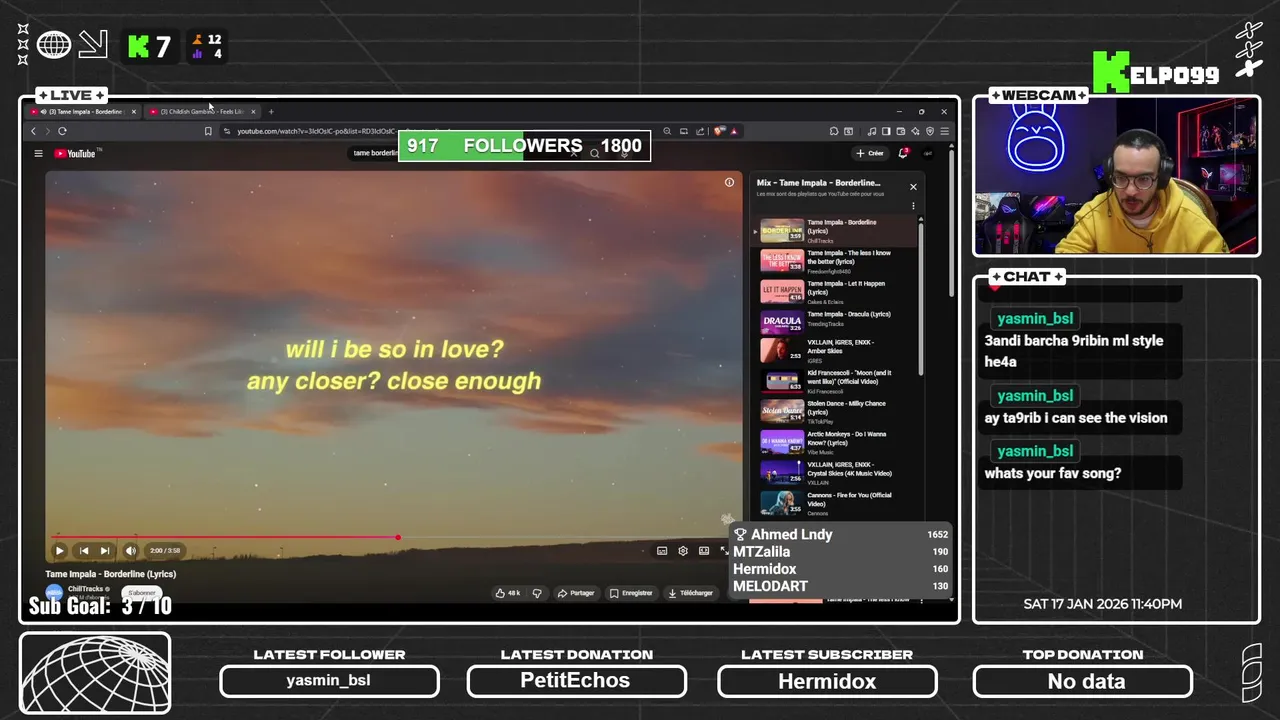
Task: Enter fullscreen in the YouTube player
Action: click(725, 551)
